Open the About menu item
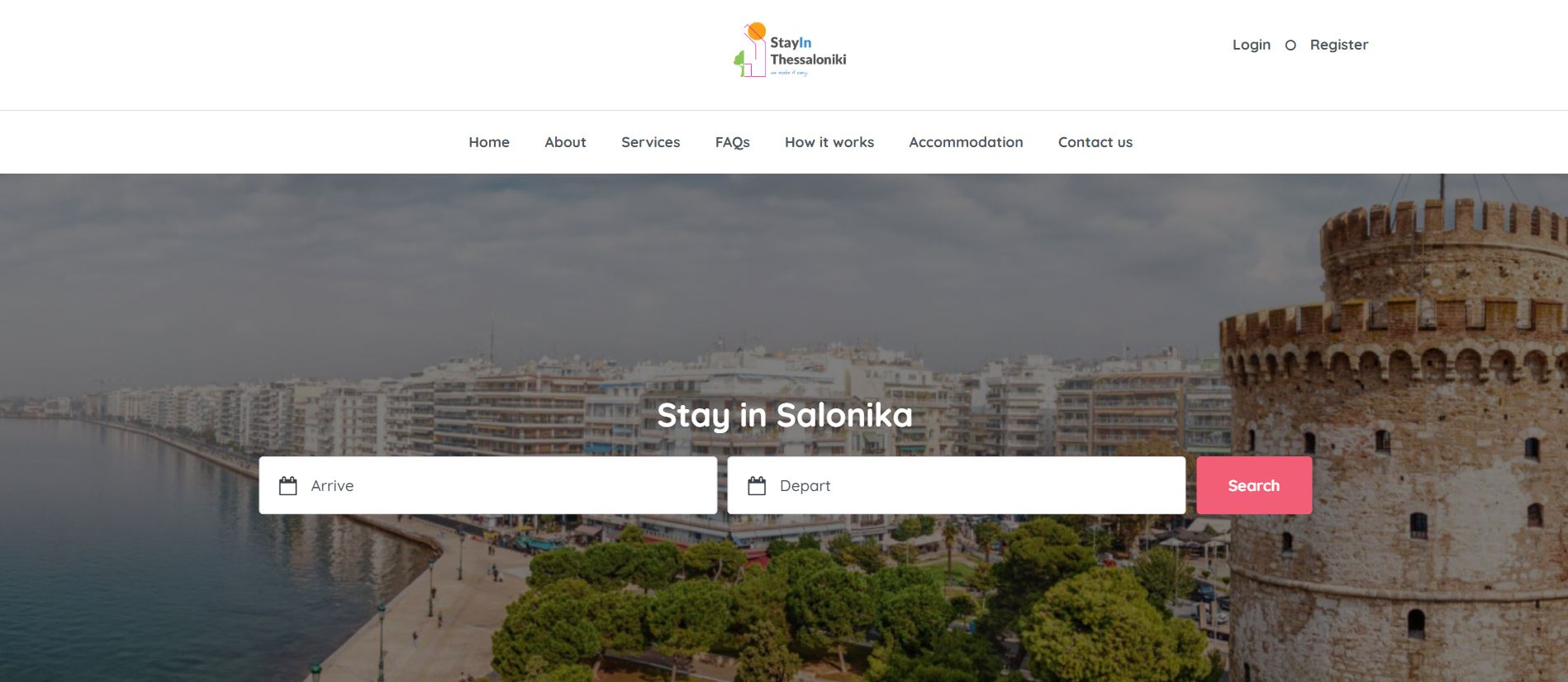The image size is (1568, 682). (x=565, y=142)
